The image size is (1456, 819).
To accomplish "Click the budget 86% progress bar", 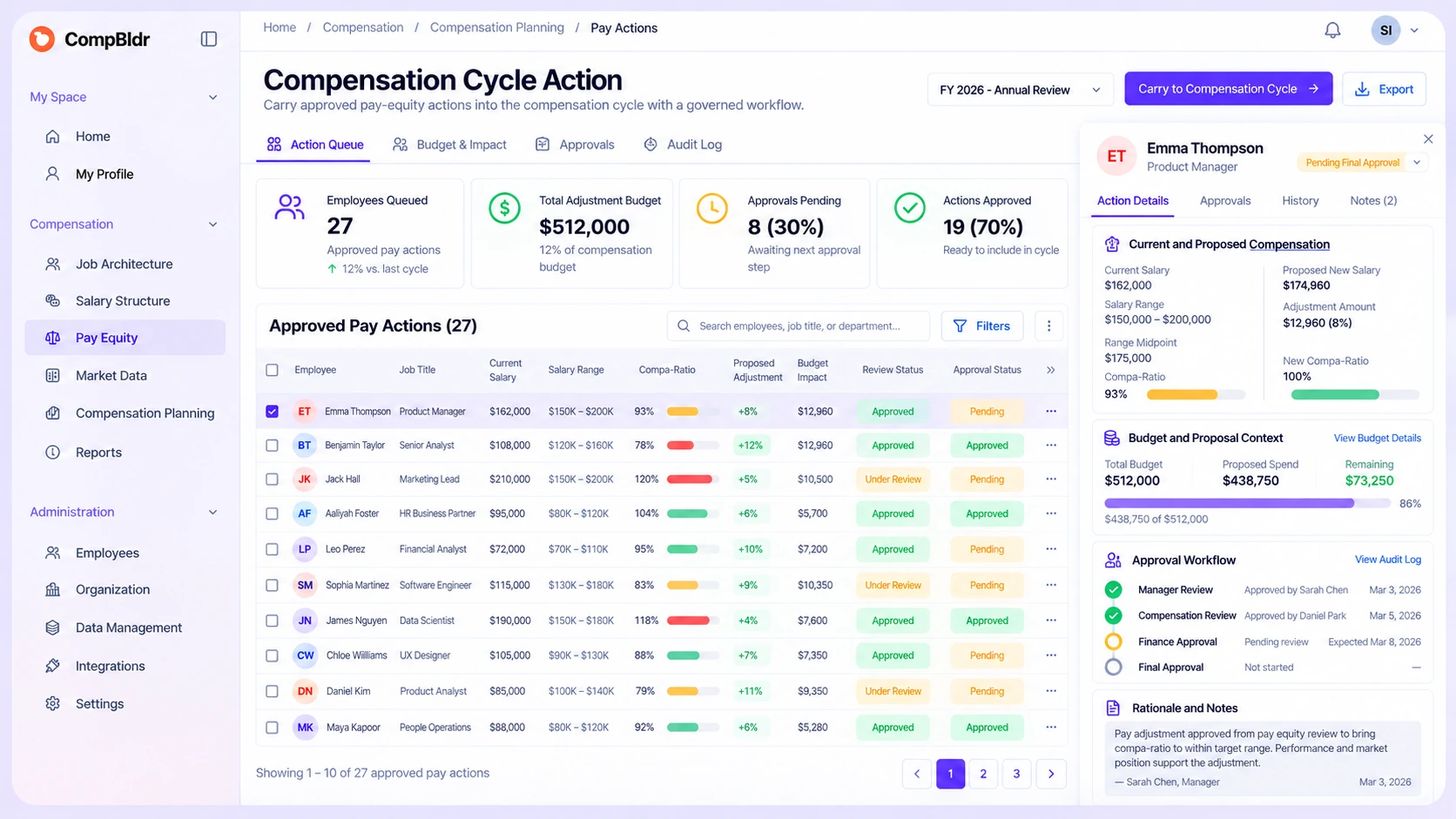I will point(1247,503).
